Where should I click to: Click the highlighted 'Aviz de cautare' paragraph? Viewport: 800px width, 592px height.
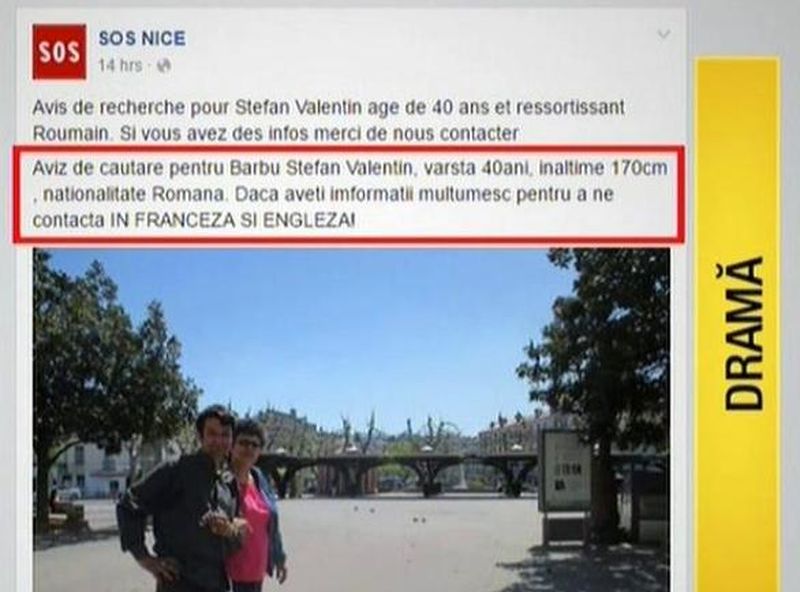(349, 194)
